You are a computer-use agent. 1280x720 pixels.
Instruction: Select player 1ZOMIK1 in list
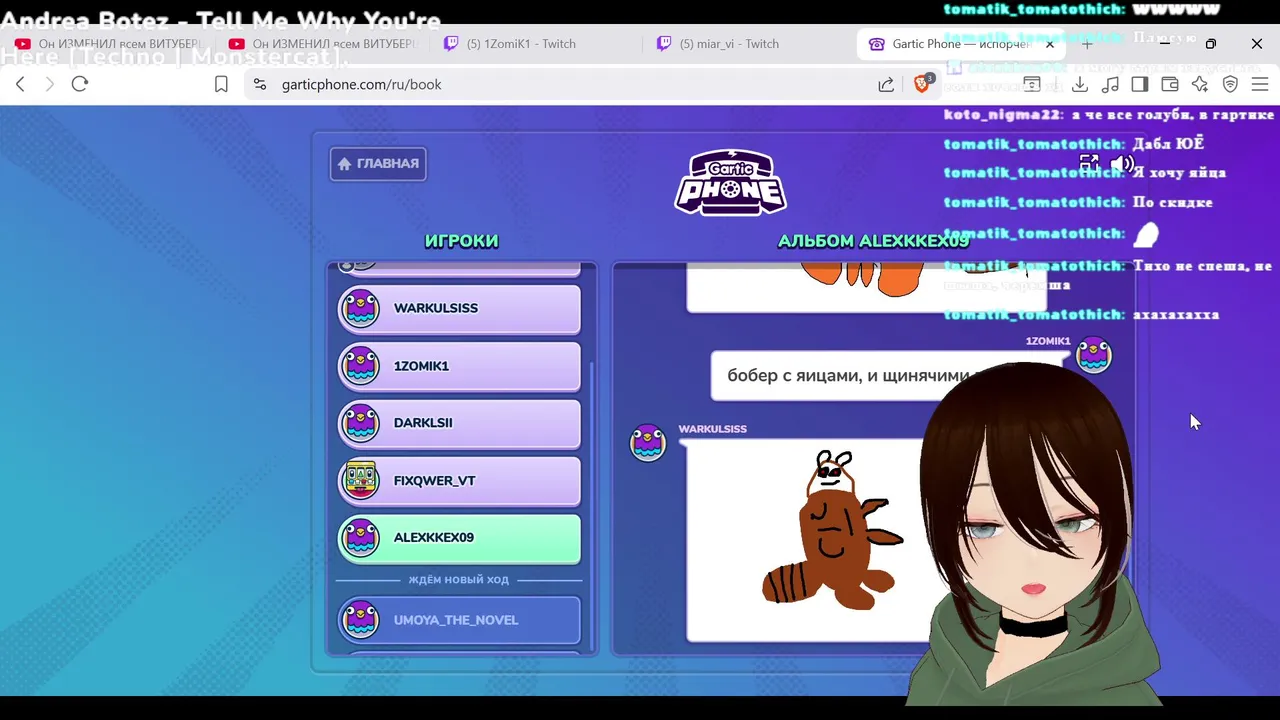coord(459,366)
